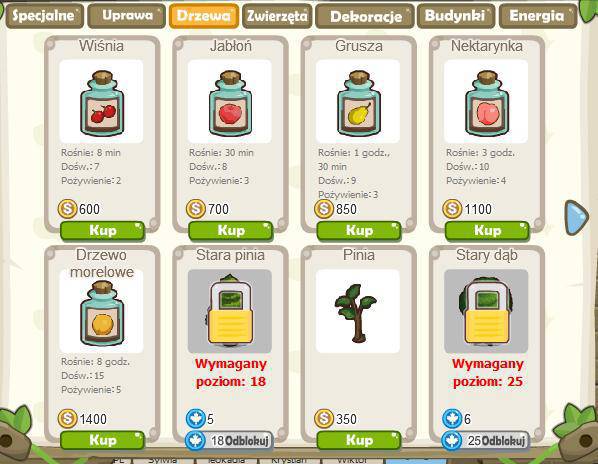Screen dimensions: 598x464
Task: Buy the Grusza tree for 850
Action: click(359, 231)
